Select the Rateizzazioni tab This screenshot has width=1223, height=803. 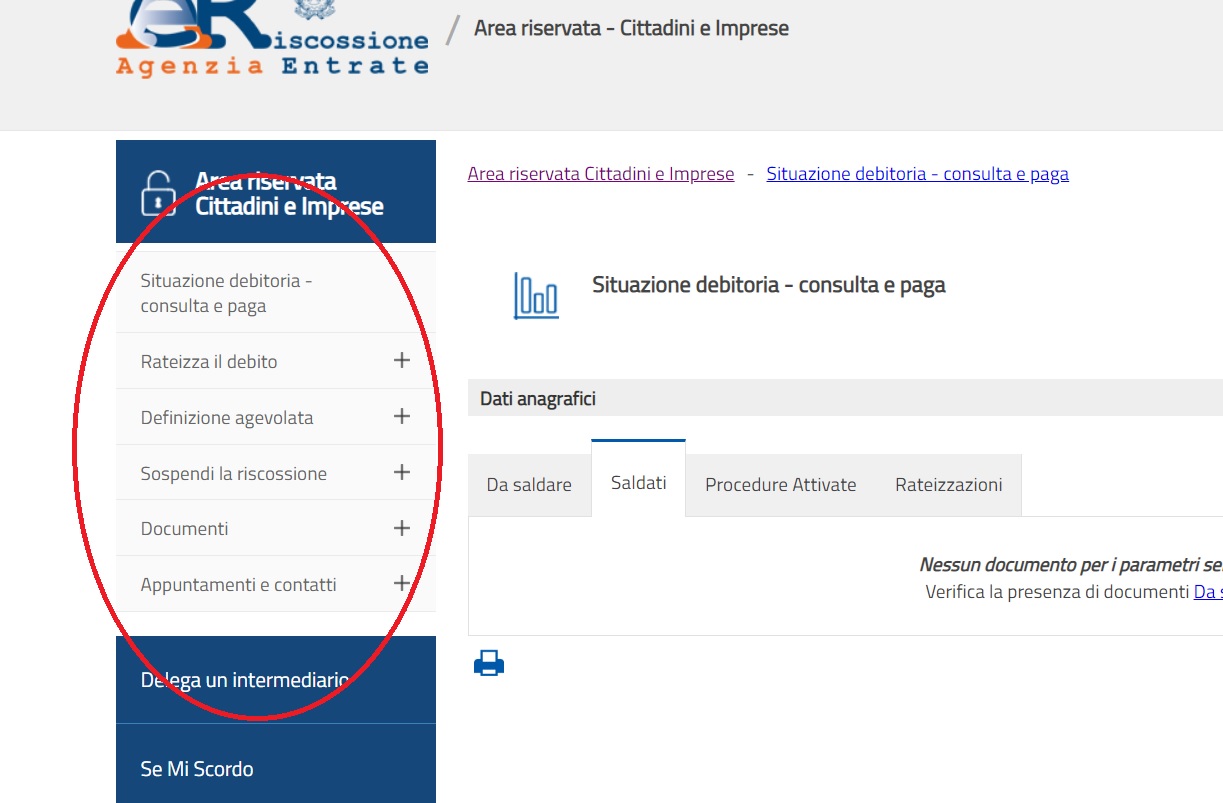click(x=948, y=484)
